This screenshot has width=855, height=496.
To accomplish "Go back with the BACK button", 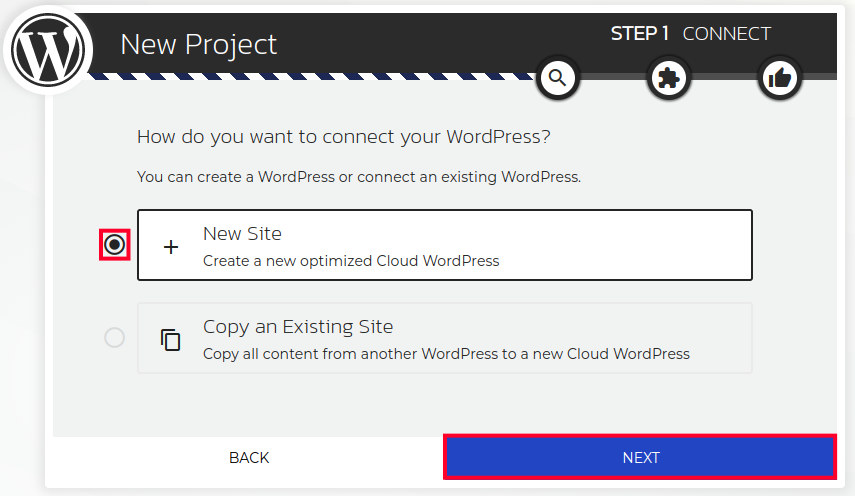I will point(249,458).
